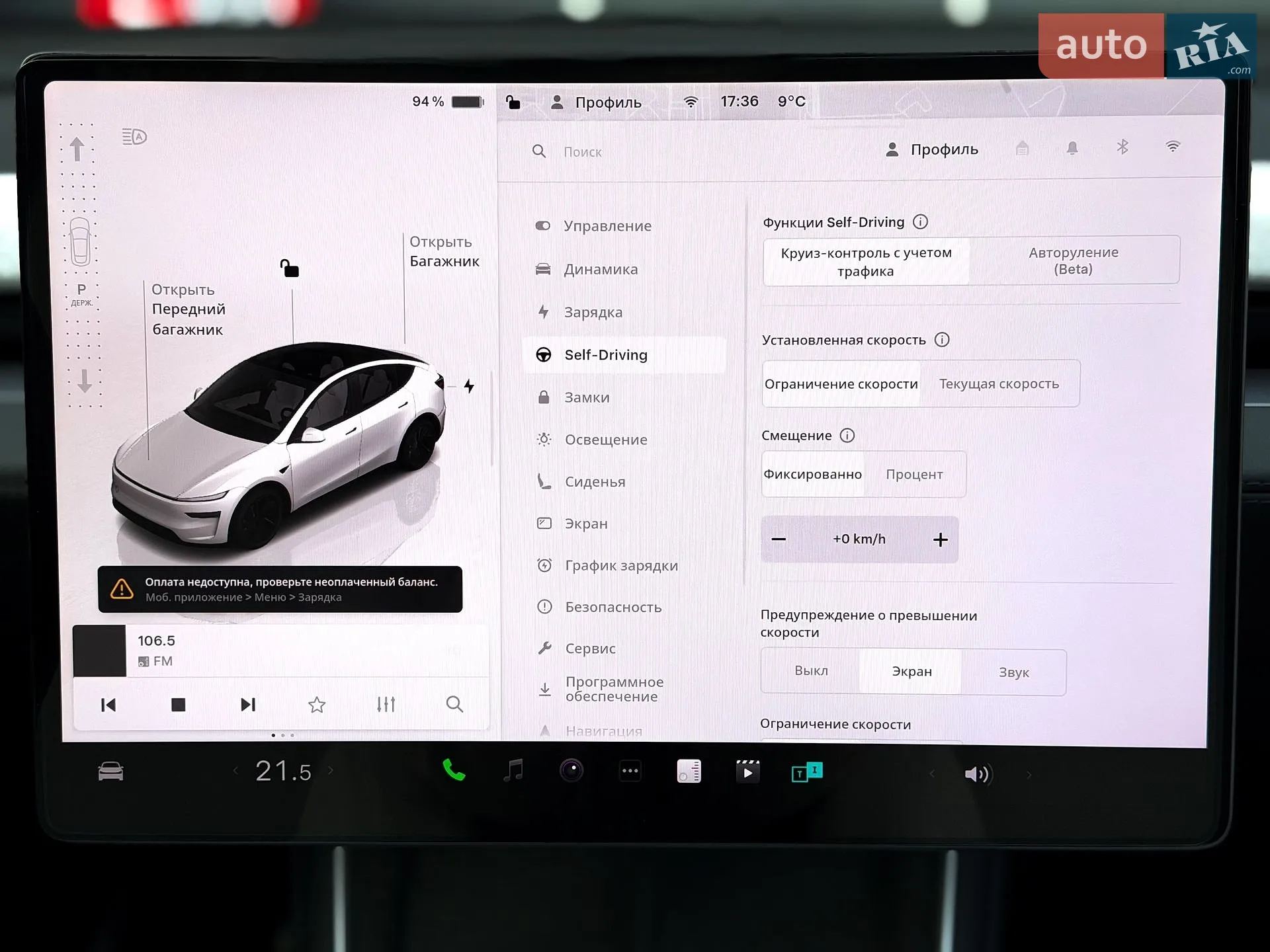The width and height of the screenshot is (1270, 952).
Task: Open the Self-Driving settings section
Action: click(x=624, y=355)
